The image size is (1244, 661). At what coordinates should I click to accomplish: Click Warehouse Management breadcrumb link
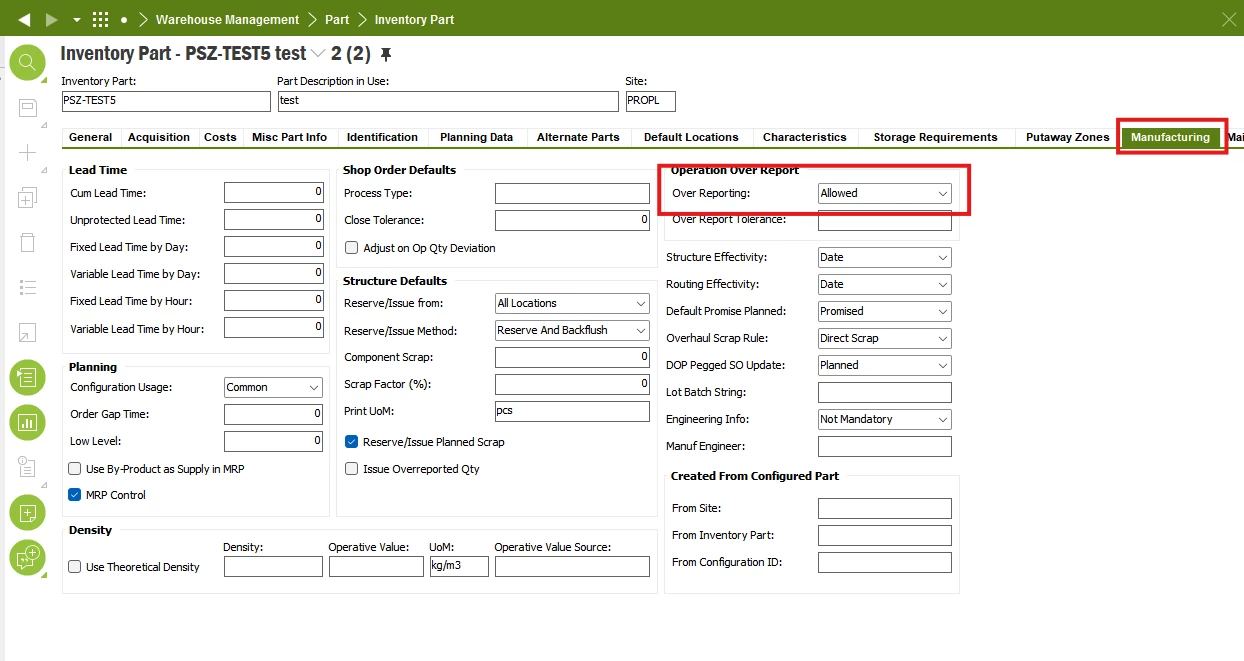[x=228, y=19]
